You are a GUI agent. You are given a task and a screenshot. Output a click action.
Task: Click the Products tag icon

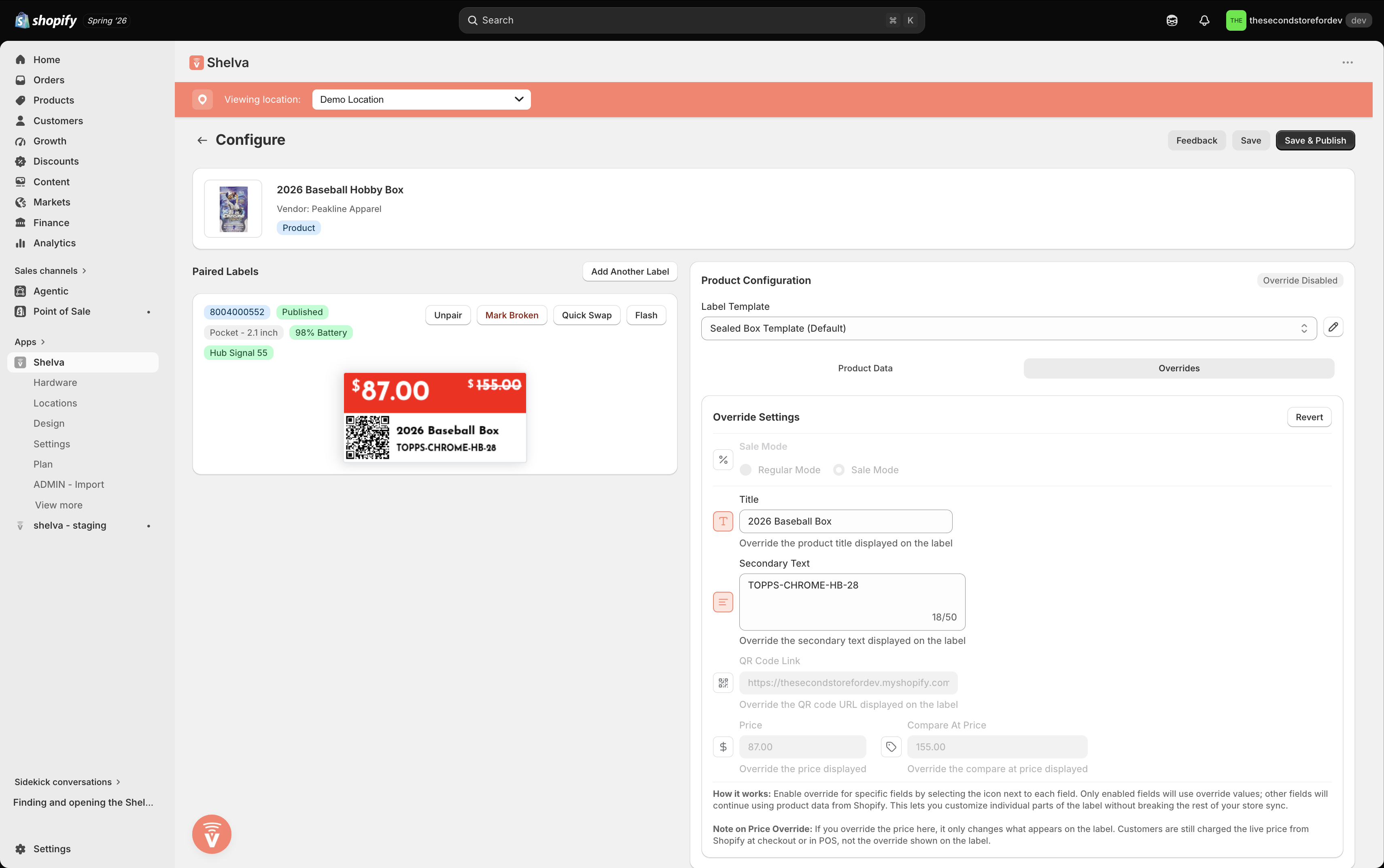click(21, 100)
